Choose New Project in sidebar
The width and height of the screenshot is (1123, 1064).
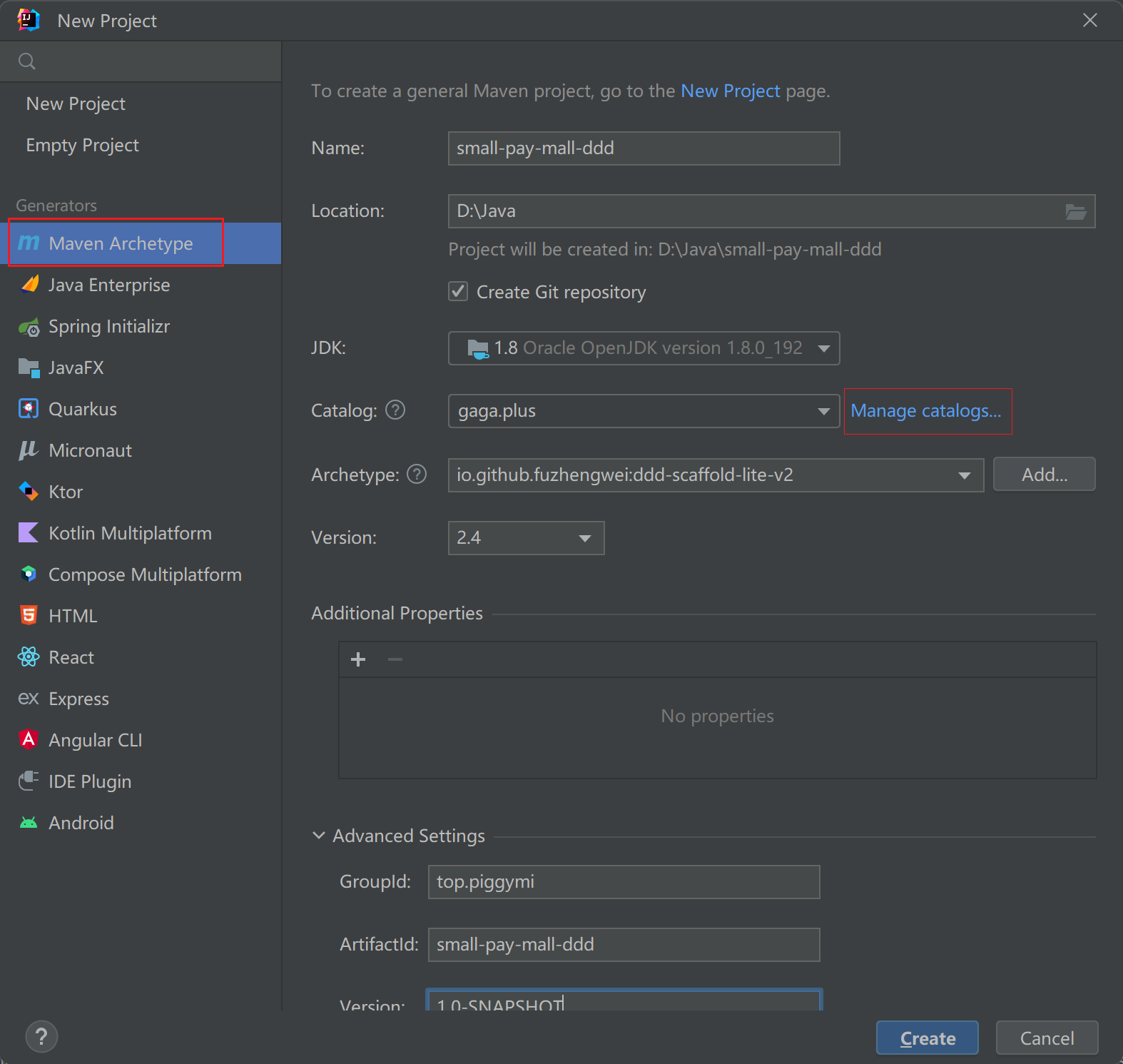coord(141,103)
